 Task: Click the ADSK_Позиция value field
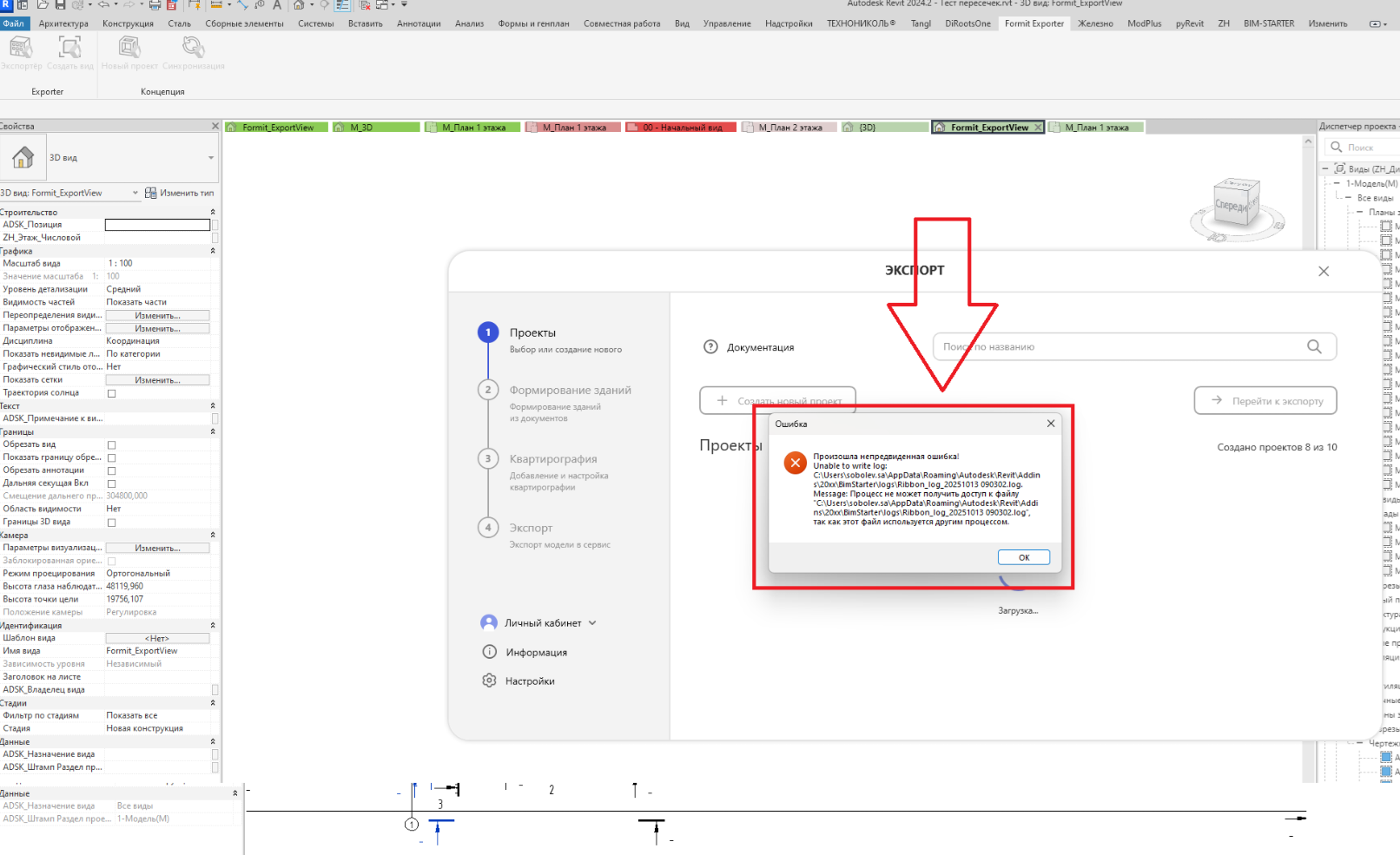[x=157, y=225]
